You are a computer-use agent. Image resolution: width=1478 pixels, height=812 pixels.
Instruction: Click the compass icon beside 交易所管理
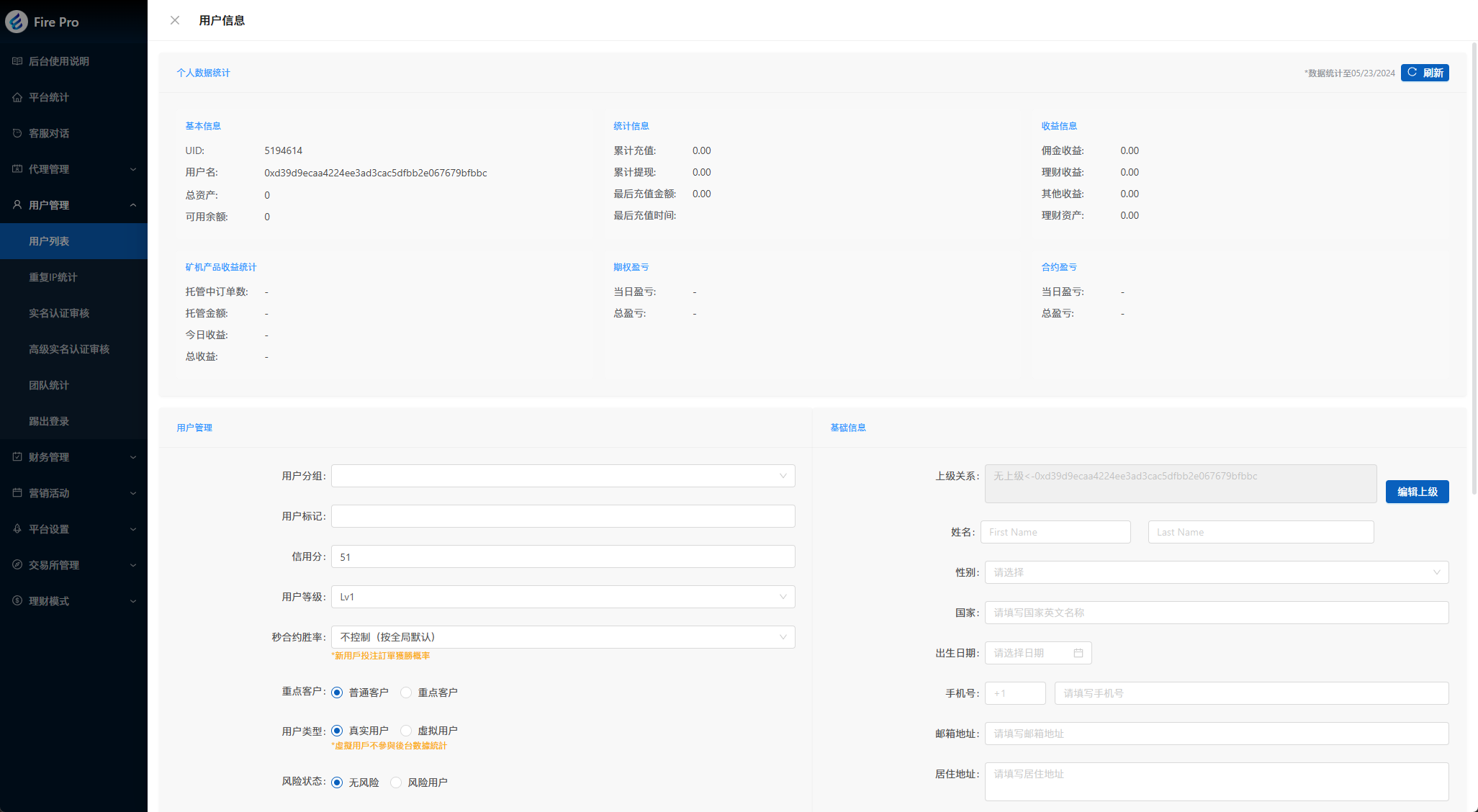point(17,565)
